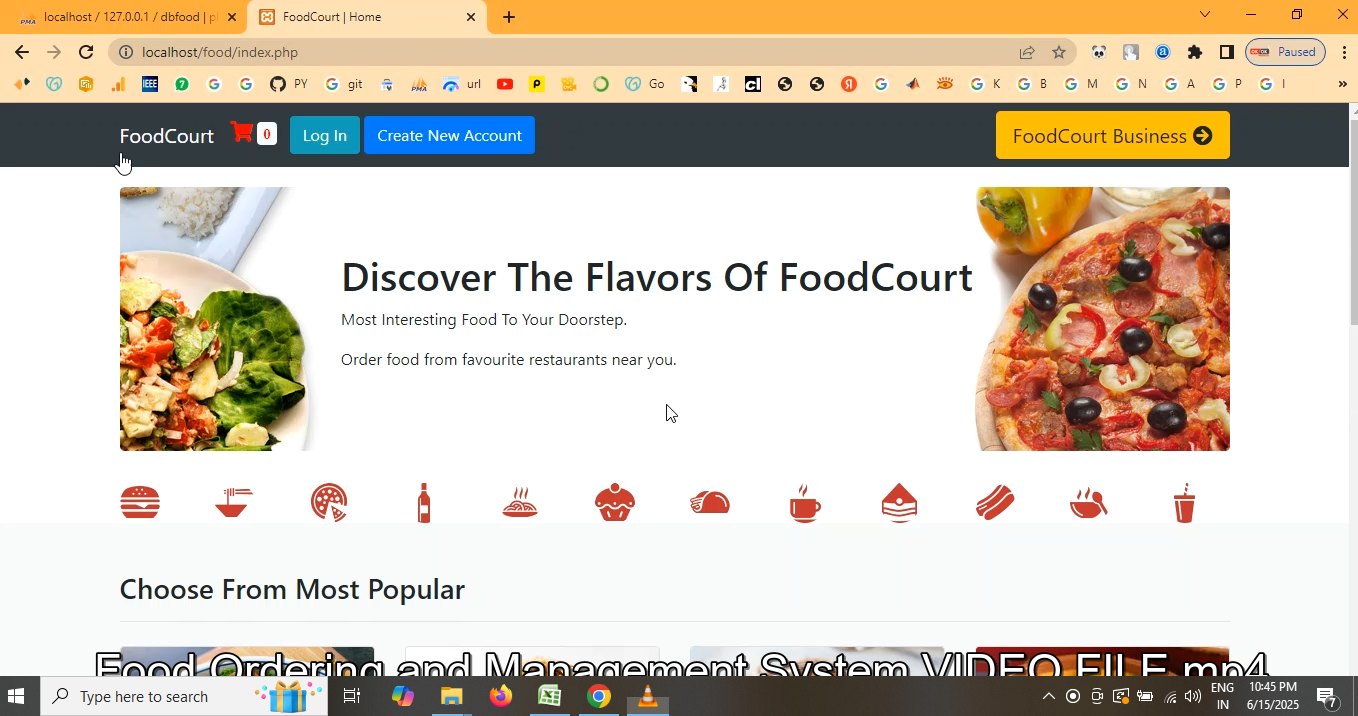Open Task View on the taskbar
This screenshot has width=1358, height=716.
[352, 696]
